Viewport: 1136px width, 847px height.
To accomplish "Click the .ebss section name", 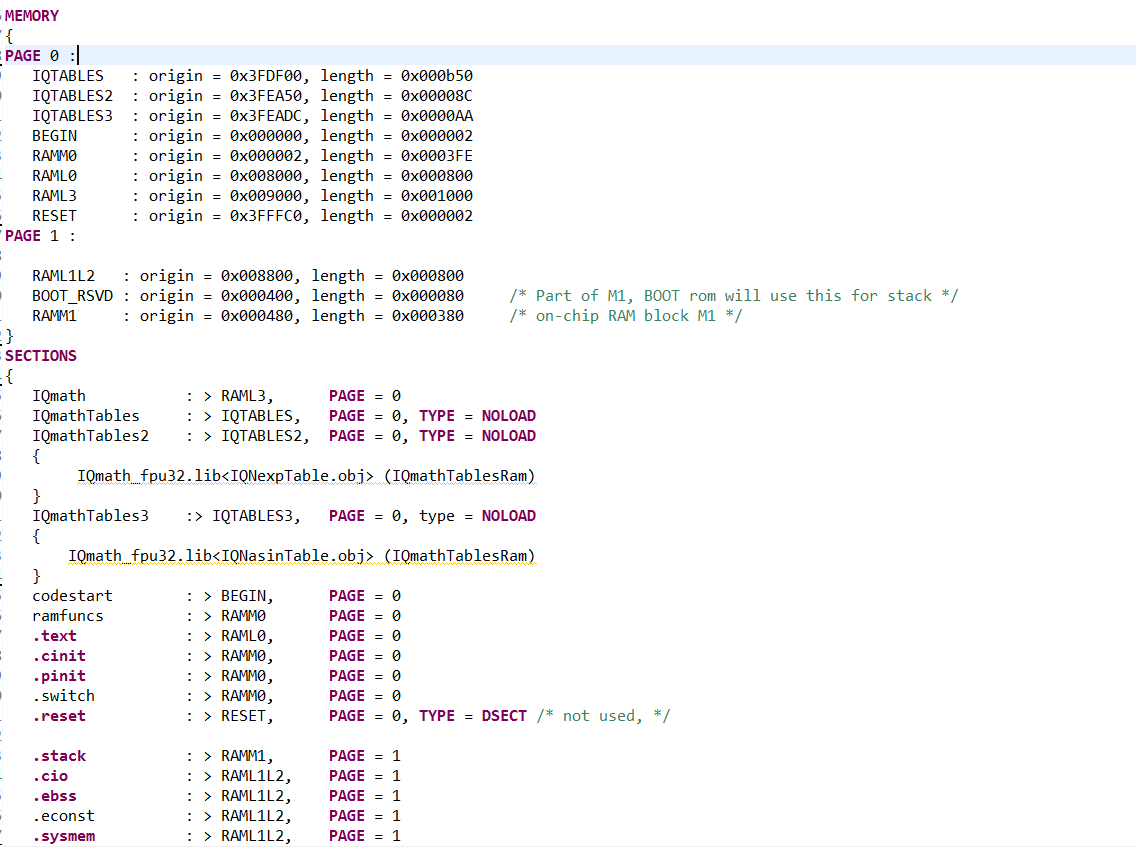I will (x=54, y=796).
